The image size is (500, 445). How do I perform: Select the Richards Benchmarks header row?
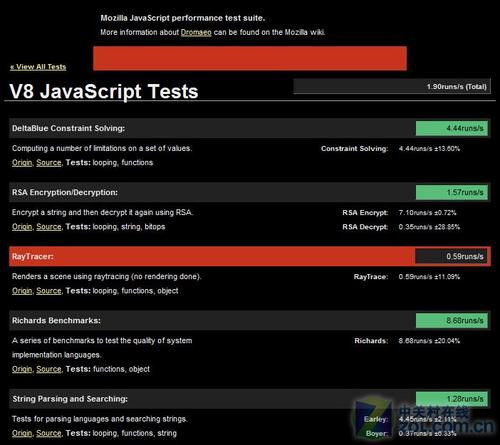click(x=250, y=320)
